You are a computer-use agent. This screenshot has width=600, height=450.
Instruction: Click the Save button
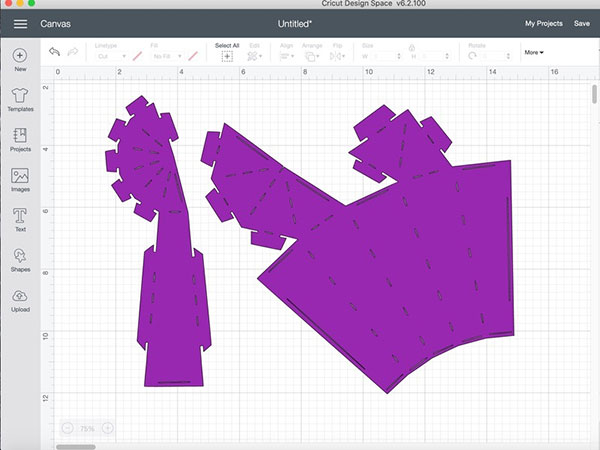(581, 22)
